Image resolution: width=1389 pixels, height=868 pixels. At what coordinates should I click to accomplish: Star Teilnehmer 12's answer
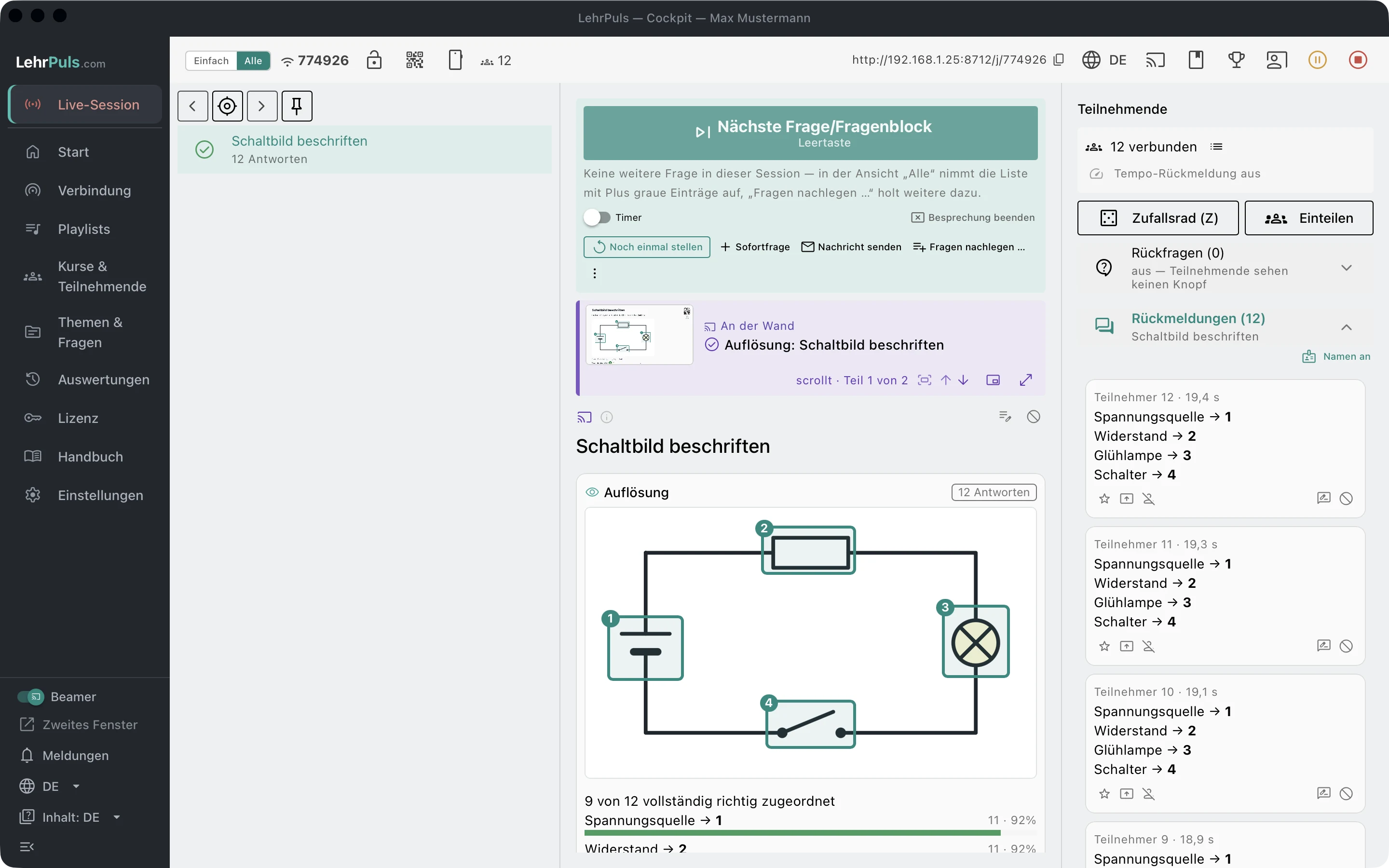pyautogui.click(x=1104, y=499)
